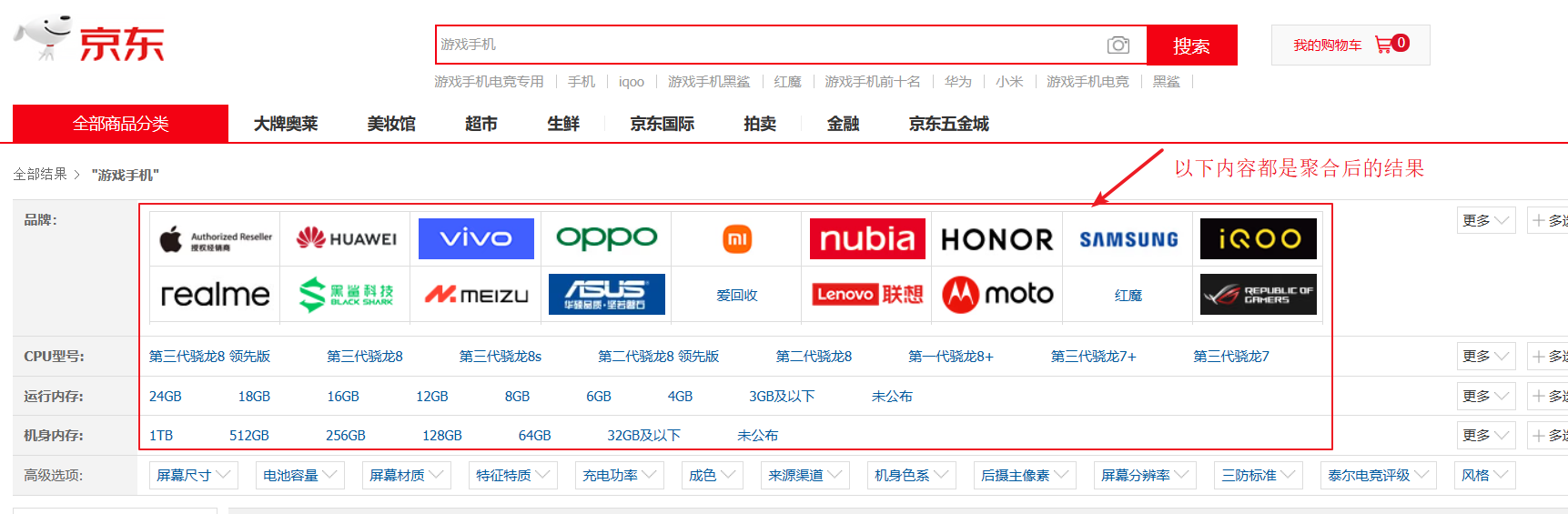Screen dimensions: 1568x514
Task: Open the 全部商品分类 menu
Action: 120,124
